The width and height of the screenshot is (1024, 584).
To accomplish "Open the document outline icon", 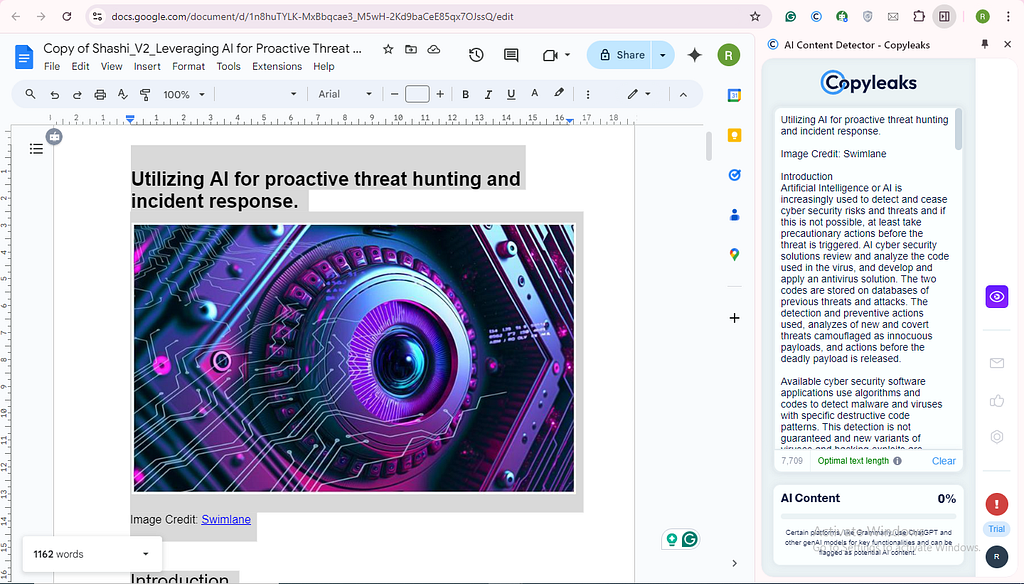I will 37,150.
